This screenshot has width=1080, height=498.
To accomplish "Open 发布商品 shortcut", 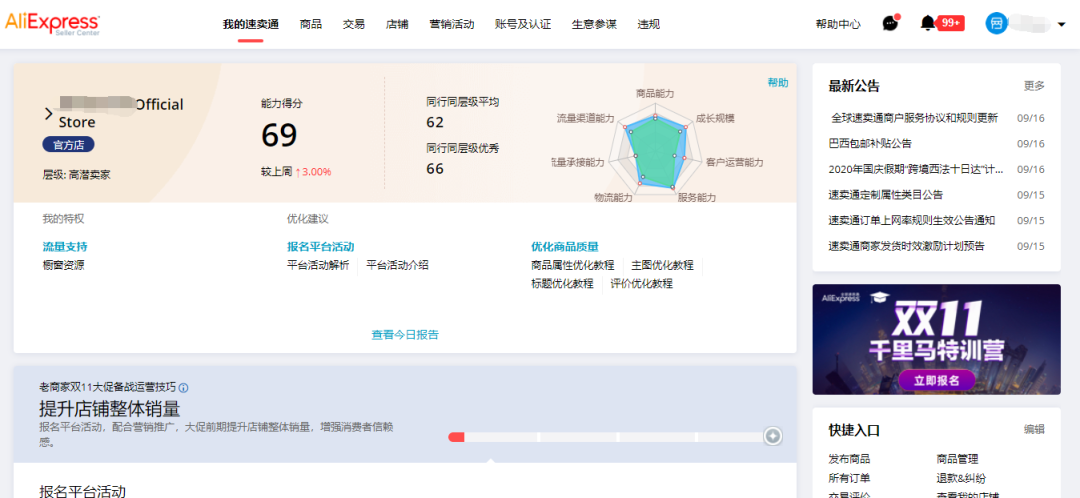I will click(849, 459).
